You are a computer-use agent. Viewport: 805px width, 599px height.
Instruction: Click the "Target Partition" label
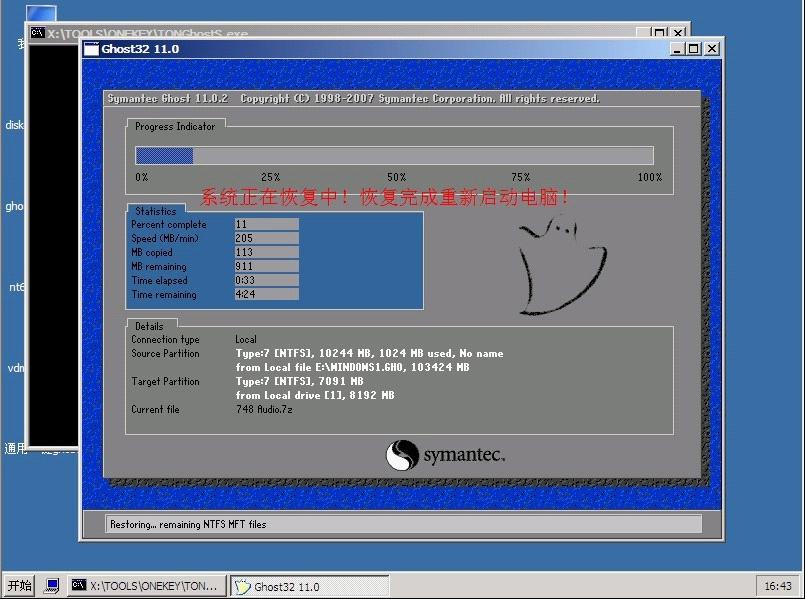point(165,381)
